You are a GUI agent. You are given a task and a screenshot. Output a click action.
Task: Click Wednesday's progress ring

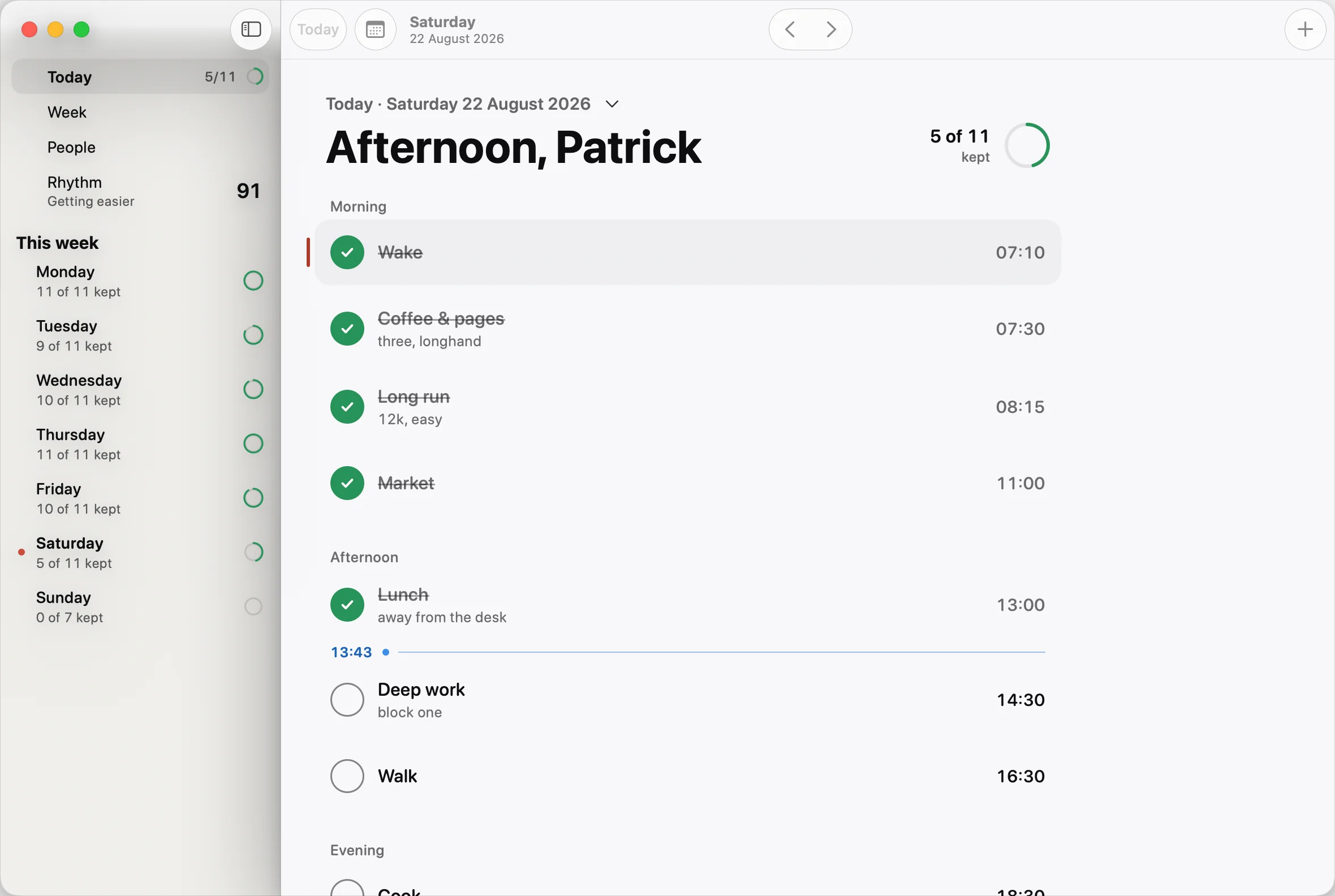point(253,389)
